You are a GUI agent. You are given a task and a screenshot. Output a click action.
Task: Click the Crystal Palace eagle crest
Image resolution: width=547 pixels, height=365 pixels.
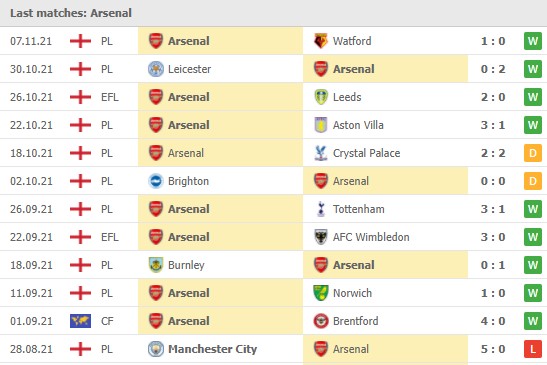pos(321,153)
